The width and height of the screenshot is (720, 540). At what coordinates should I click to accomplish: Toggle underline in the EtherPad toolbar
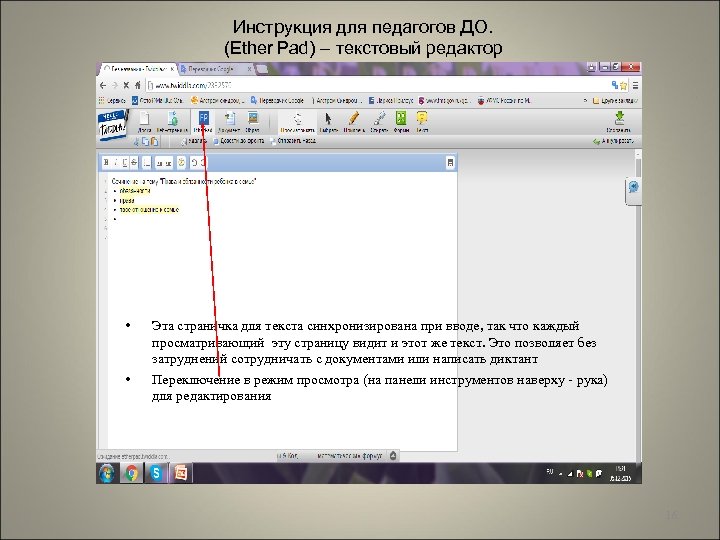click(x=124, y=163)
